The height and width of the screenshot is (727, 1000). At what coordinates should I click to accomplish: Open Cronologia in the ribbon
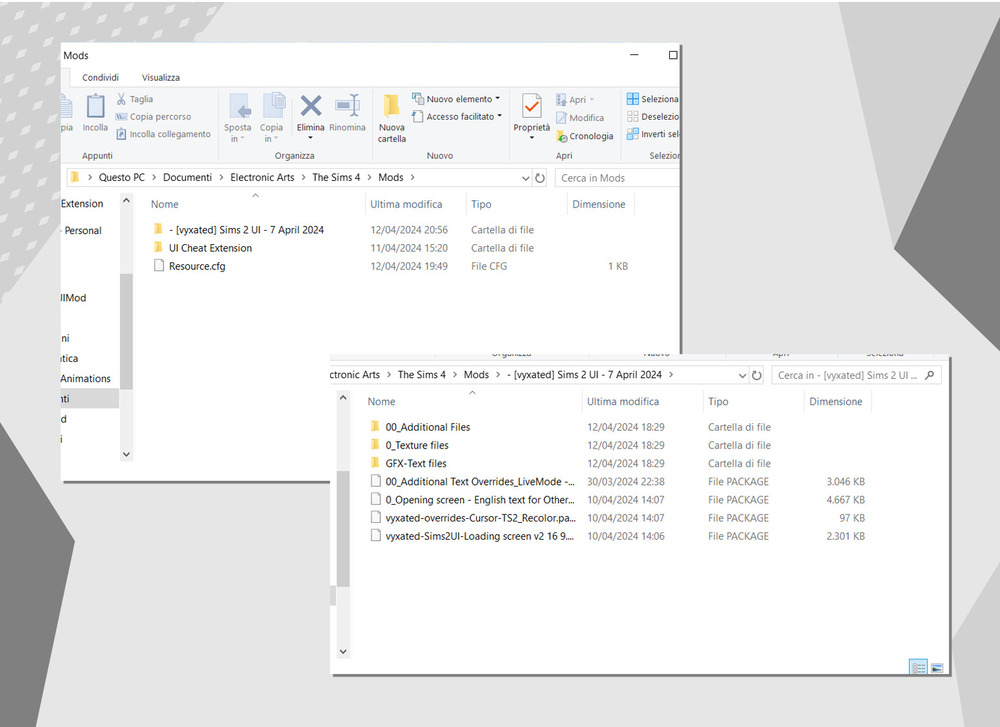click(585, 136)
